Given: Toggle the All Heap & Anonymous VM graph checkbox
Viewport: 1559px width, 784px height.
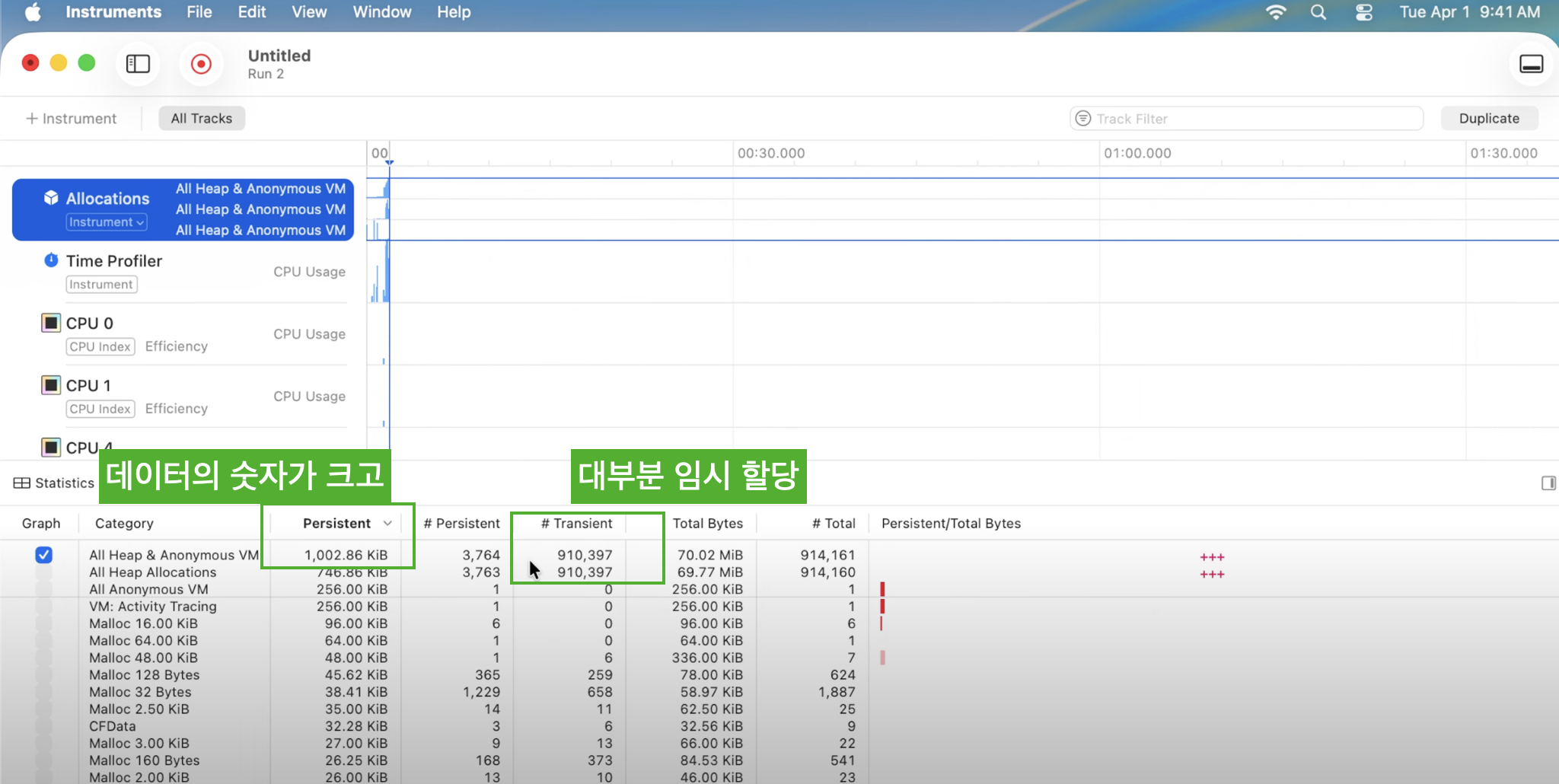Looking at the screenshot, I should [x=44, y=555].
